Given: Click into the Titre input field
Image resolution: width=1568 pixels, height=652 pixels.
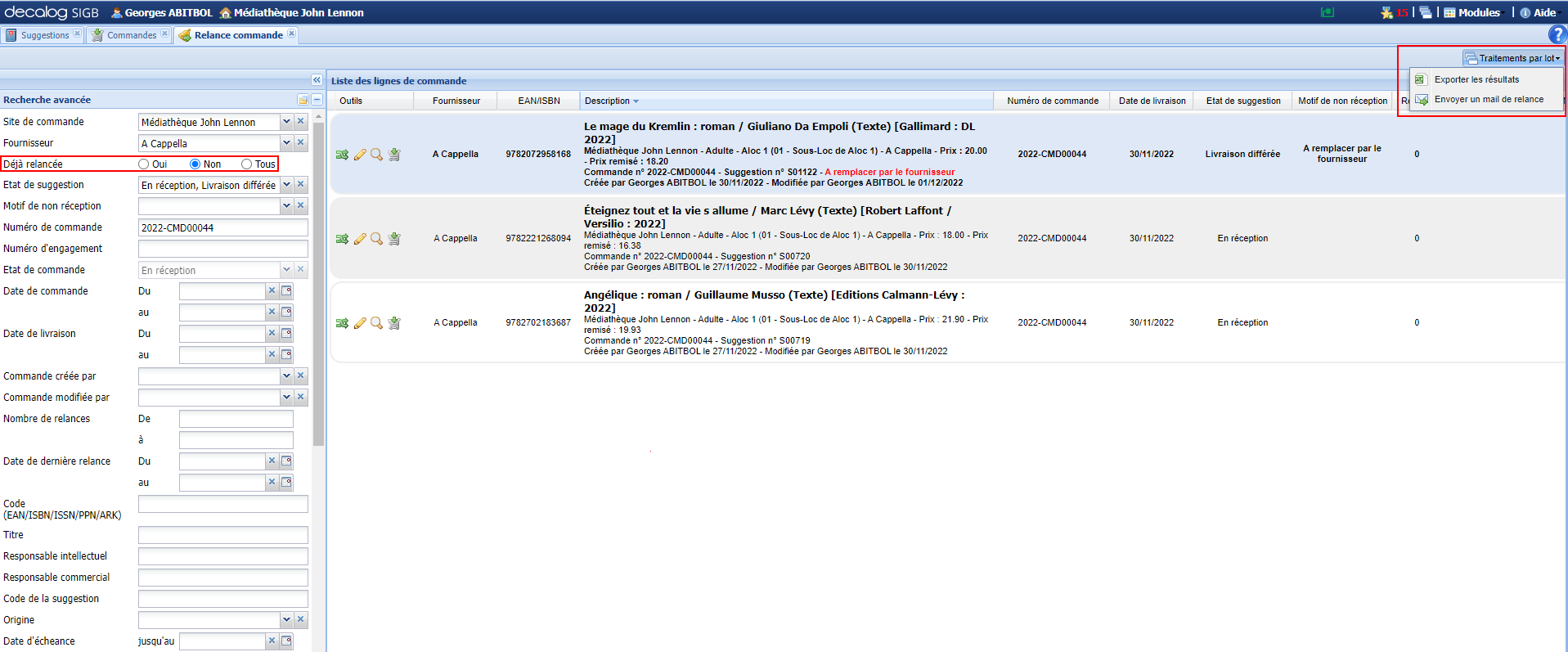Looking at the screenshot, I should [x=223, y=535].
